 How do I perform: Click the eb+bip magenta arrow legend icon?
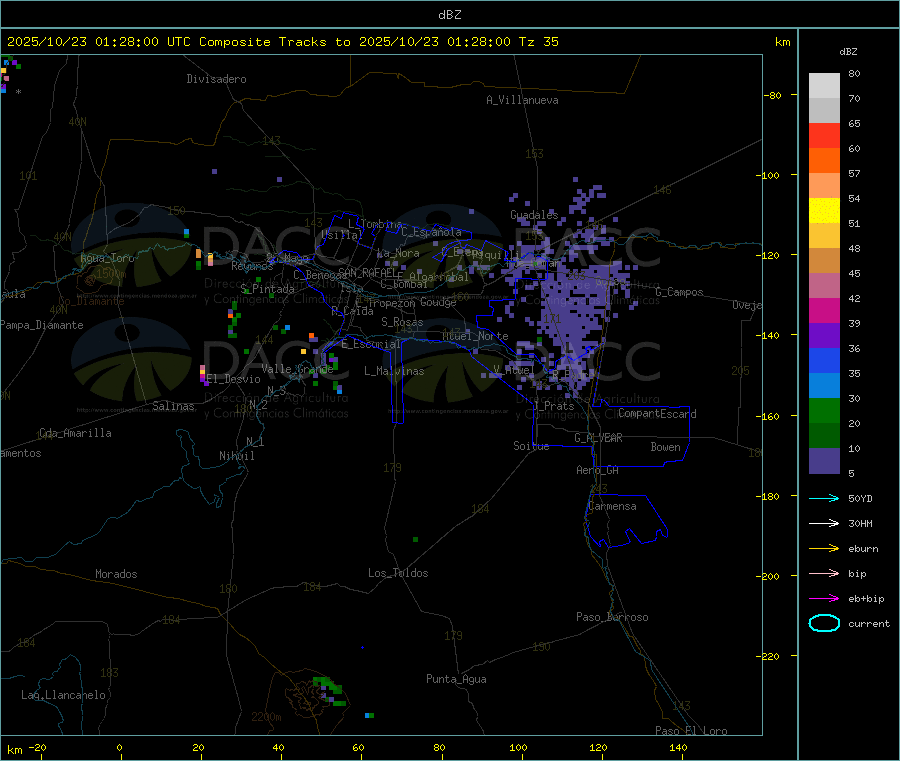coord(824,599)
